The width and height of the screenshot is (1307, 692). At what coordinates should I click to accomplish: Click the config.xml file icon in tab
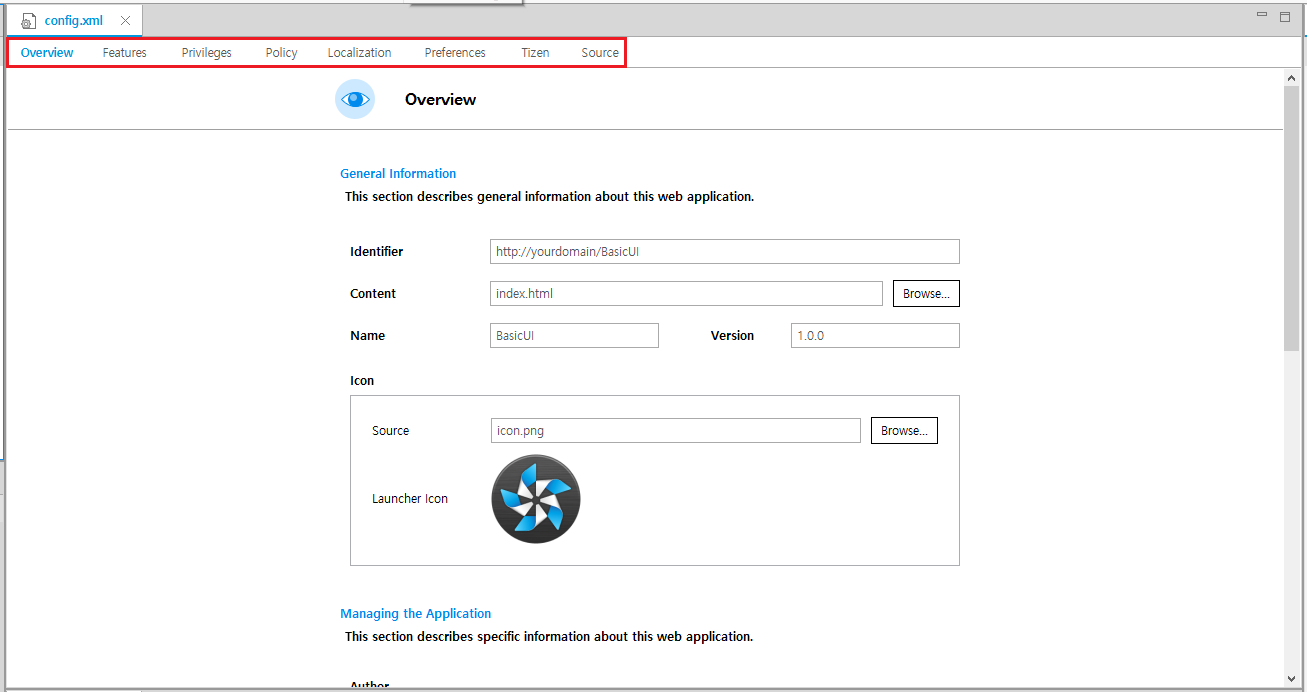(x=28, y=21)
